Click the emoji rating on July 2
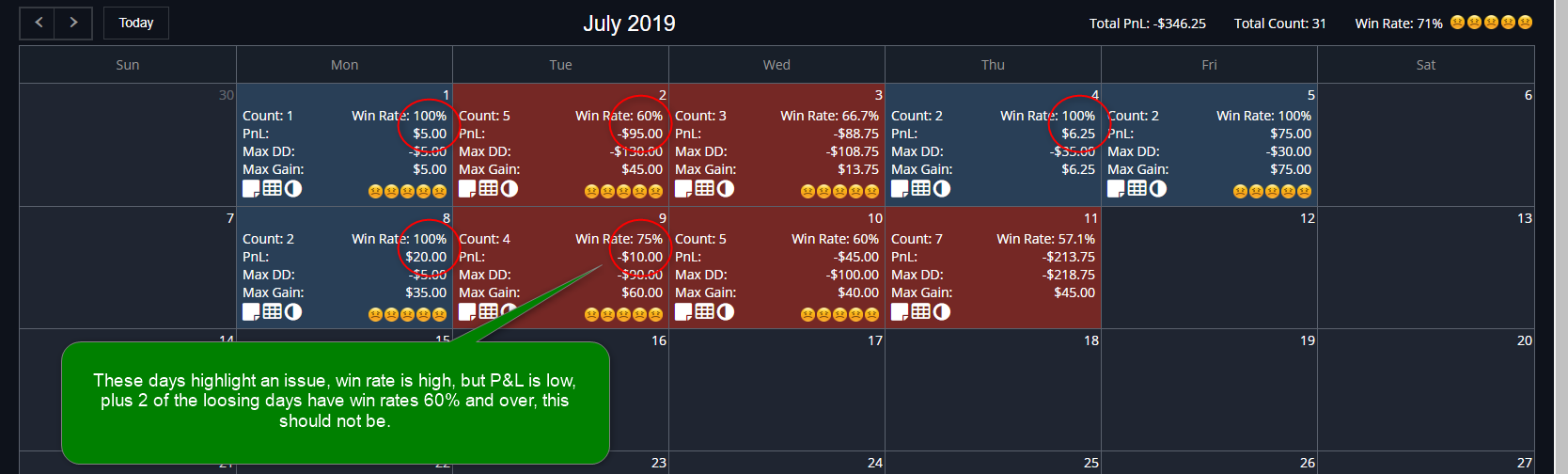The image size is (1568, 474). [623, 191]
